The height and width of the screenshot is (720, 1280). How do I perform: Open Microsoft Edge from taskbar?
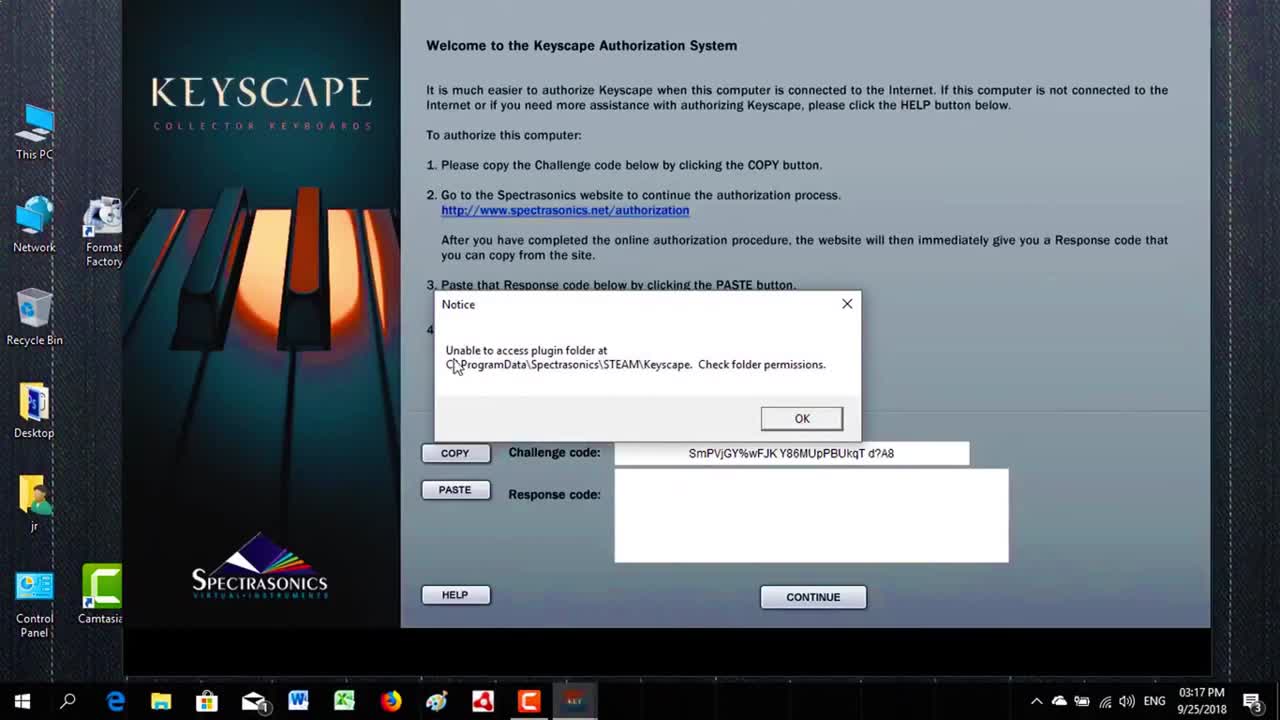(x=115, y=701)
